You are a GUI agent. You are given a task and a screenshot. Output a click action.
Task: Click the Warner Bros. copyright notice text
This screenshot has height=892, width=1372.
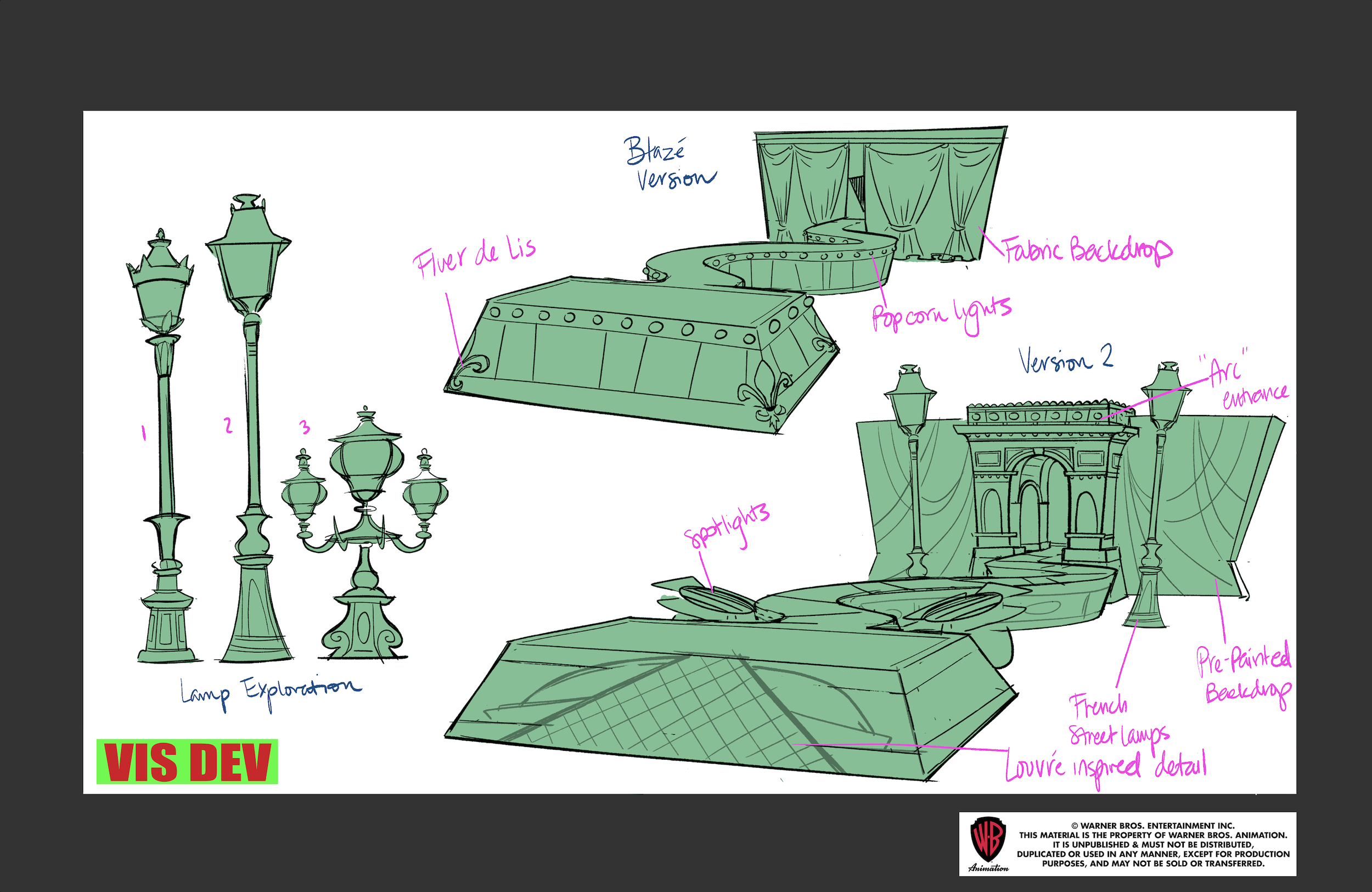coord(1153,845)
